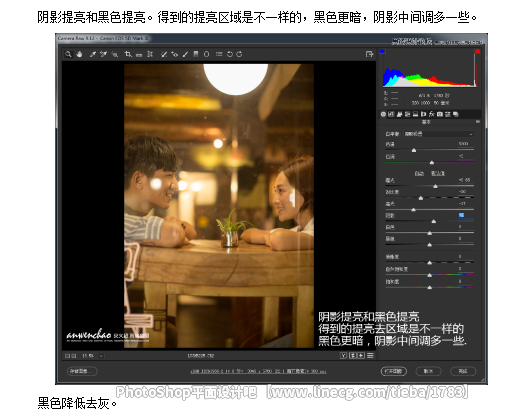Viewport: 524px width, 411px height.
Task: Click the Clarity slider handle
Action: 430,263
